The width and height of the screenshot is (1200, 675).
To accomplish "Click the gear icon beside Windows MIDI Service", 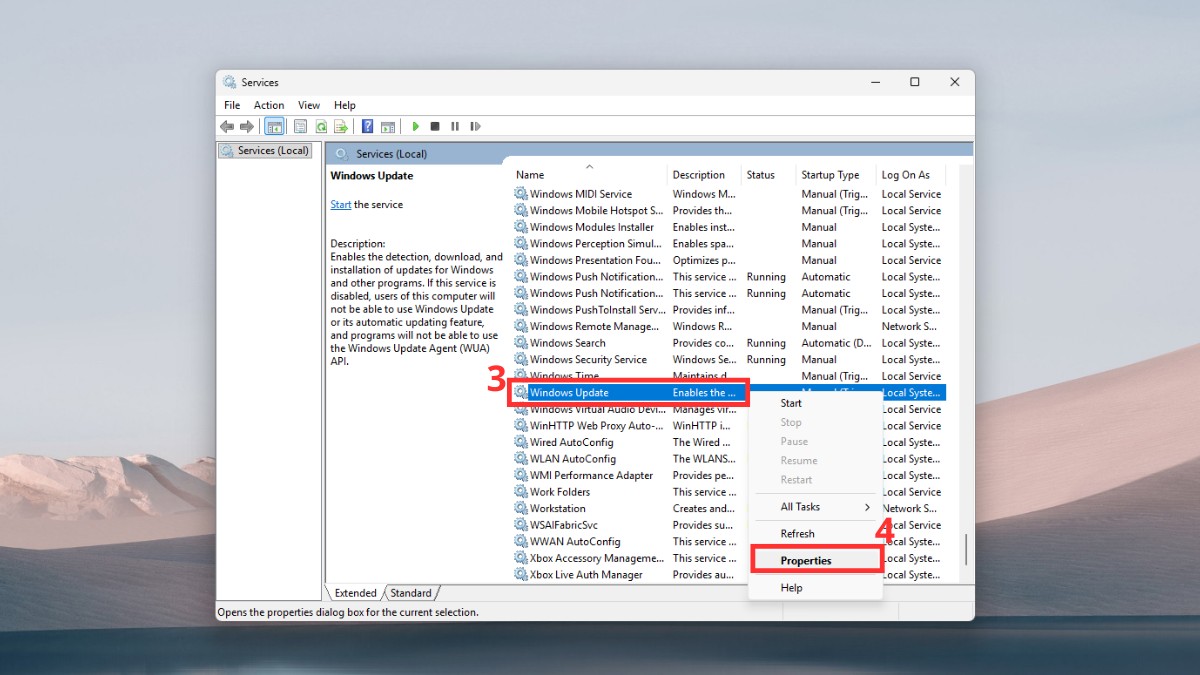I will click(x=520, y=194).
